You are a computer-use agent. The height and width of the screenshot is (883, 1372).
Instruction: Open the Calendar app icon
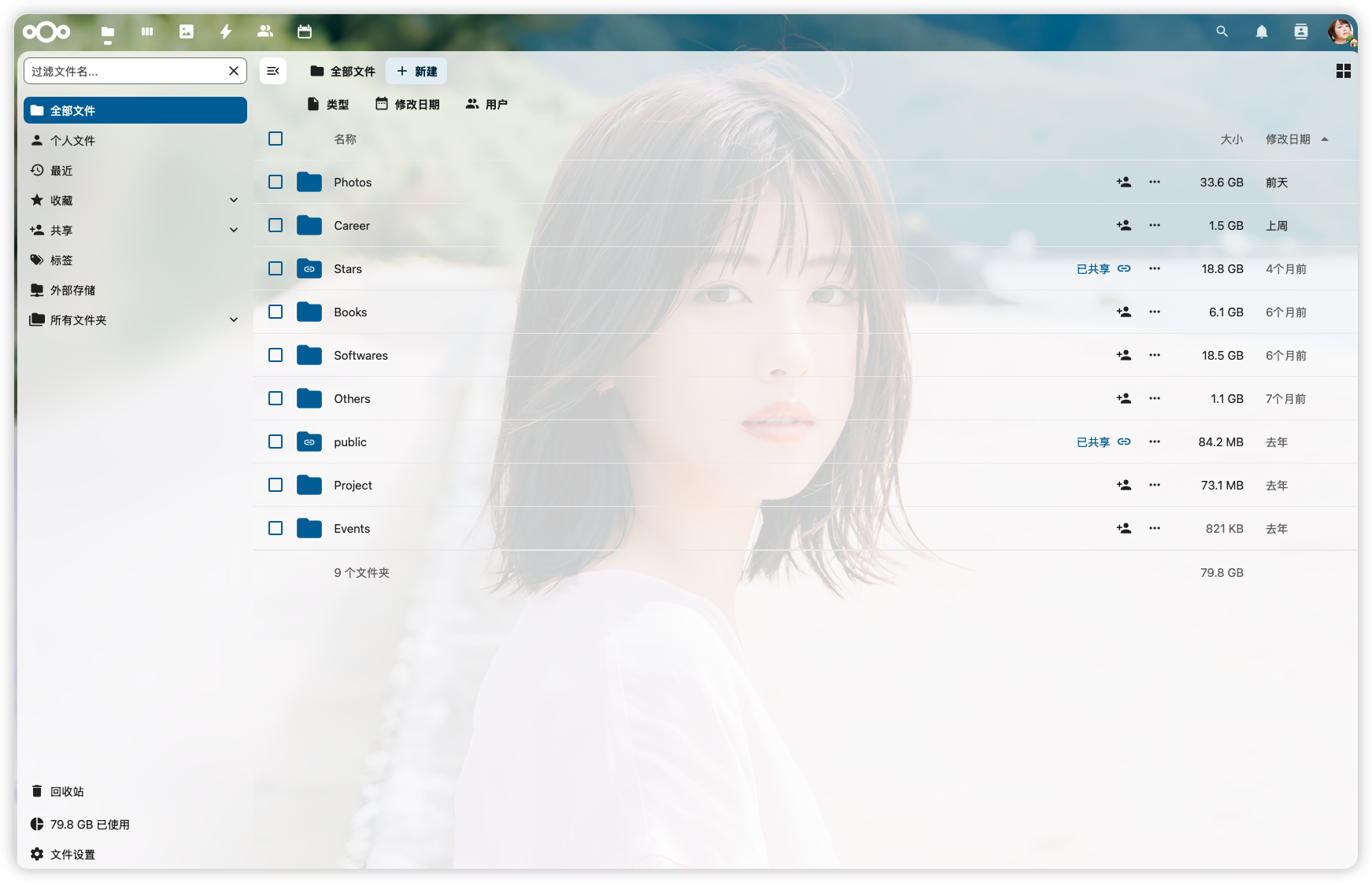pos(305,31)
